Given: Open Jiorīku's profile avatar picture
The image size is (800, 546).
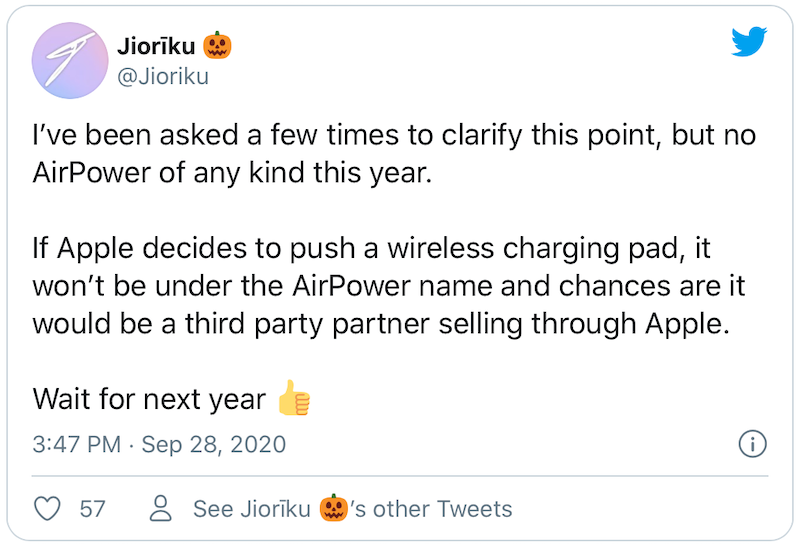Looking at the screenshot, I should click(x=70, y=60).
